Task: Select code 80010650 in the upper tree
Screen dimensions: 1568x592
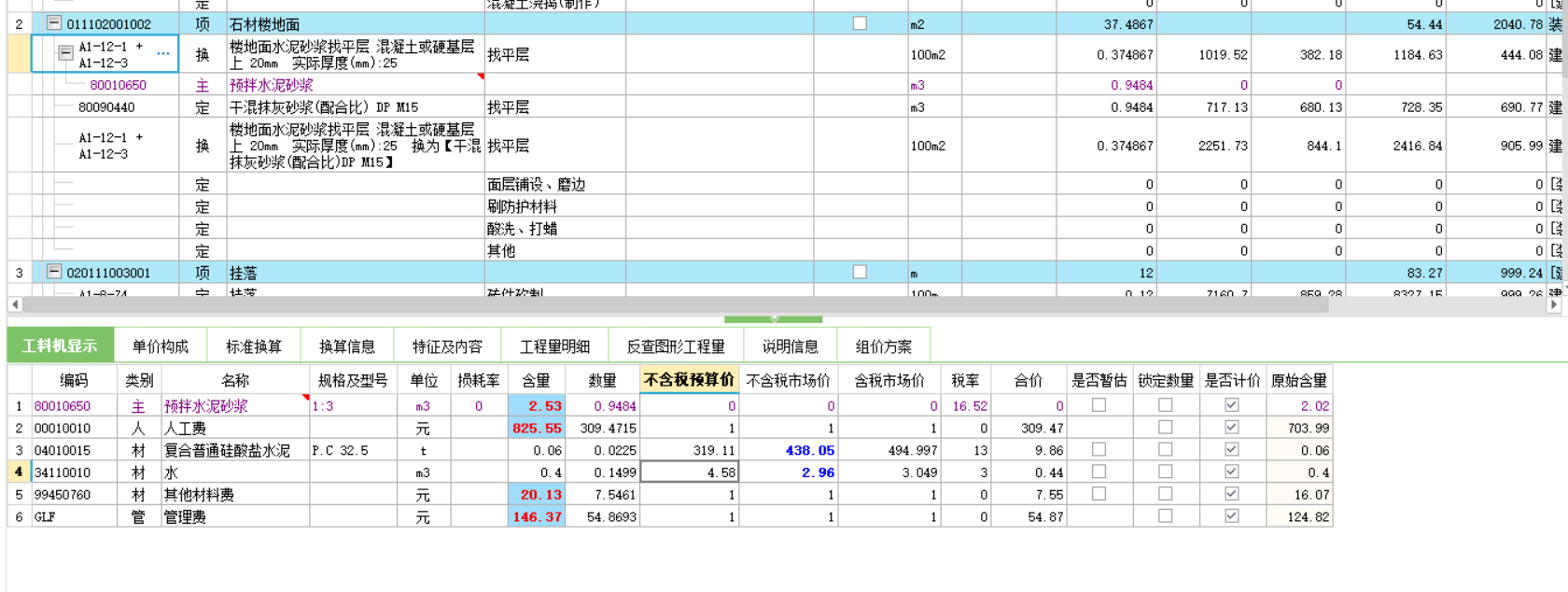Action: click(118, 85)
